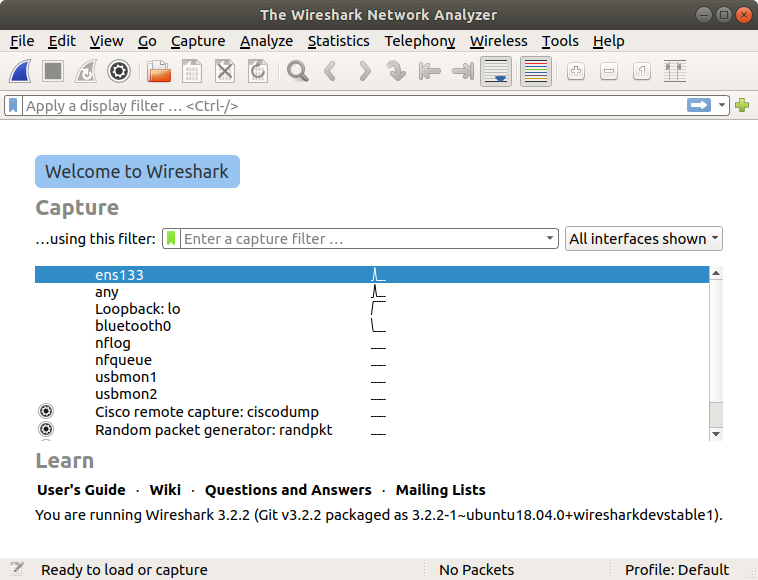Viewport: 758px width, 580px height.
Task: Expand the display filter history dropdown
Action: [x=722, y=105]
